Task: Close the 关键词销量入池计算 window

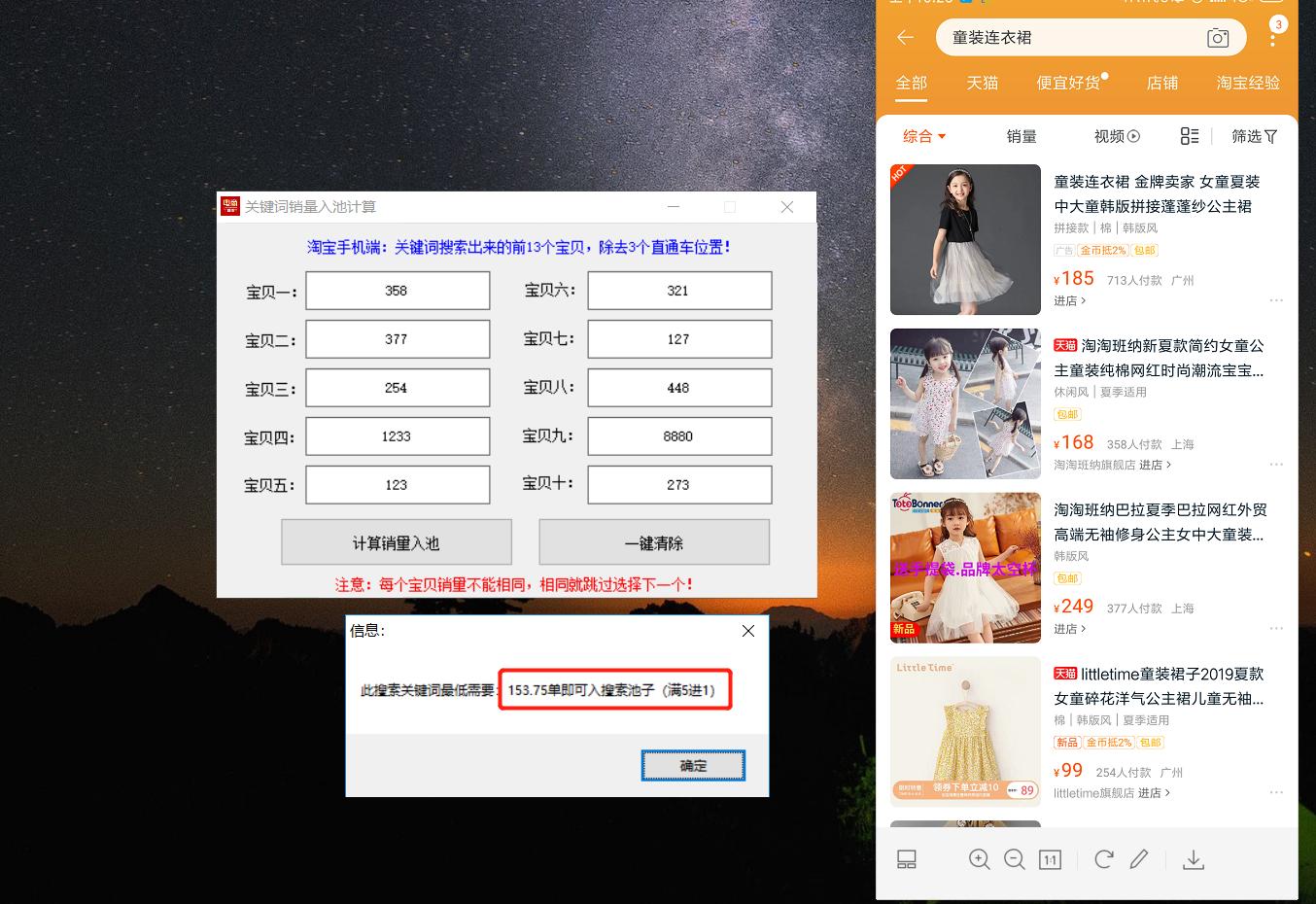Action: click(787, 207)
